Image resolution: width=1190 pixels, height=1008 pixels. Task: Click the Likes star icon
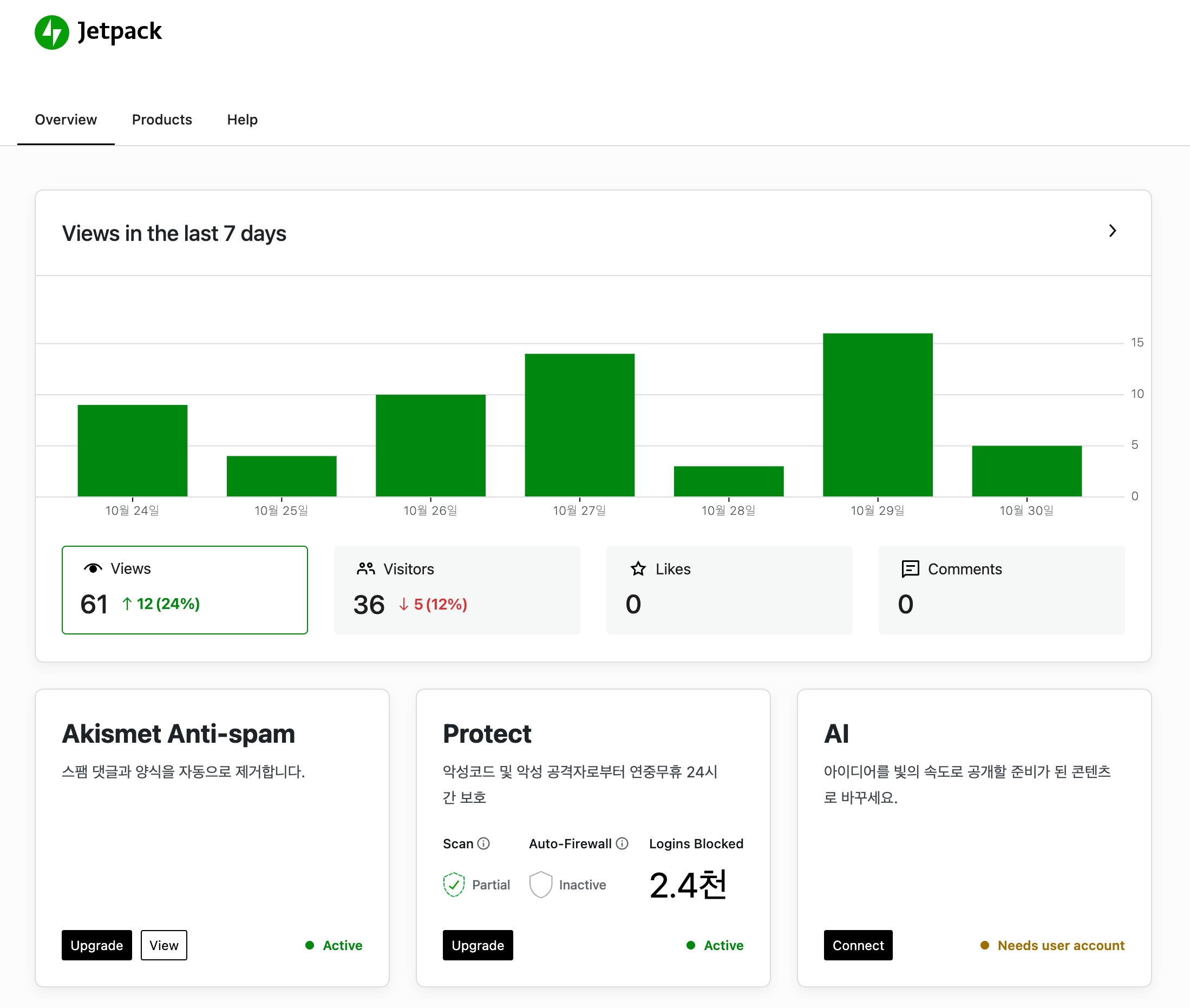638,568
